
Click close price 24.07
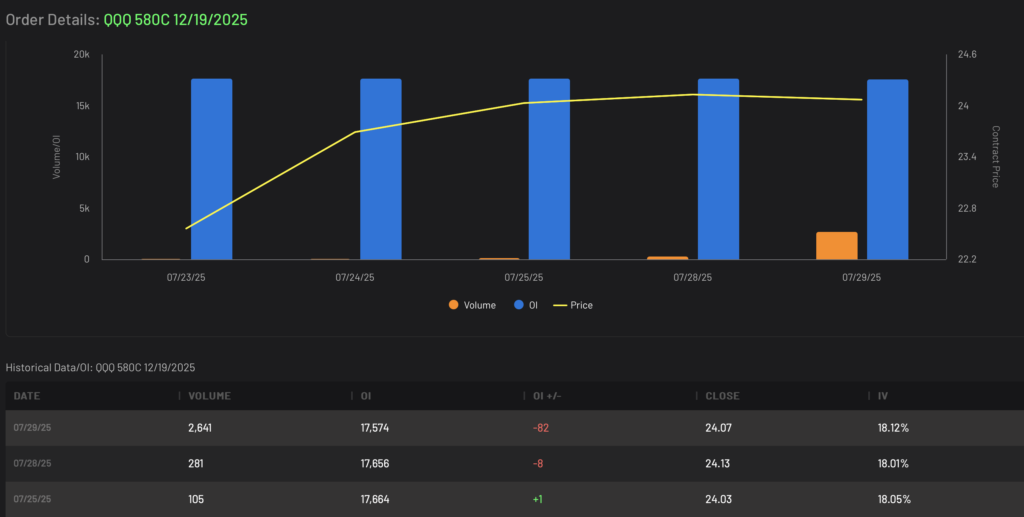(x=718, y=428)
